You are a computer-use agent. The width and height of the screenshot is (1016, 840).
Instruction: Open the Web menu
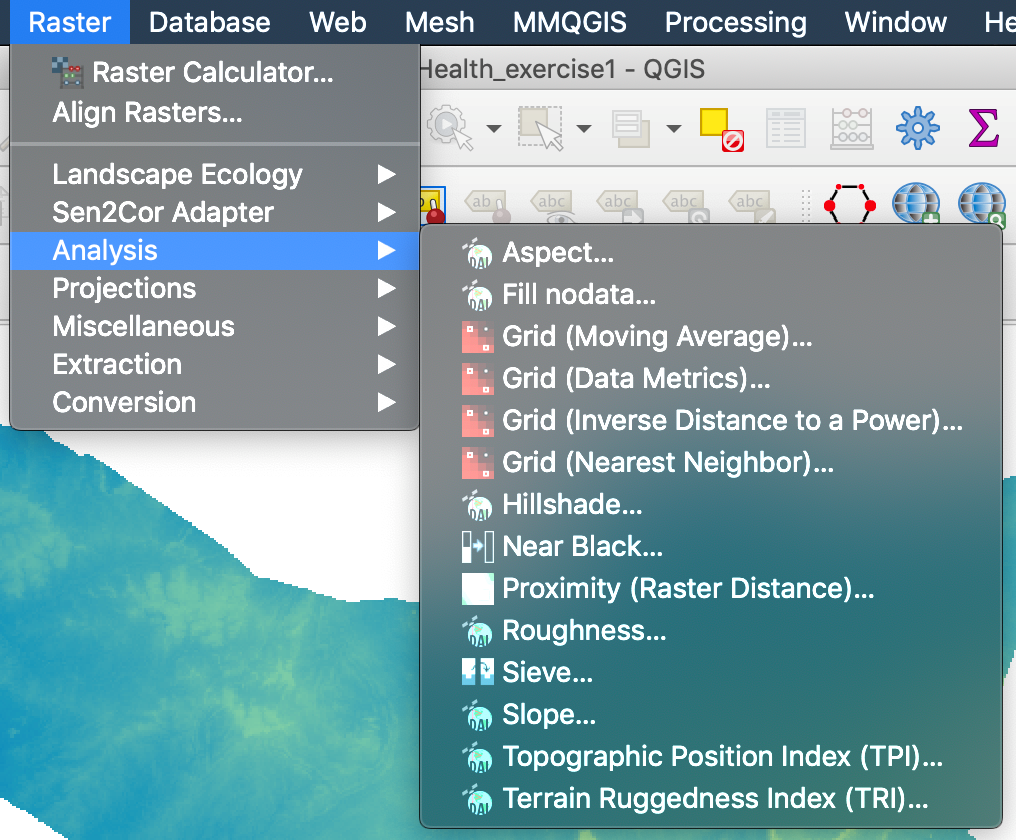point(338,22)
